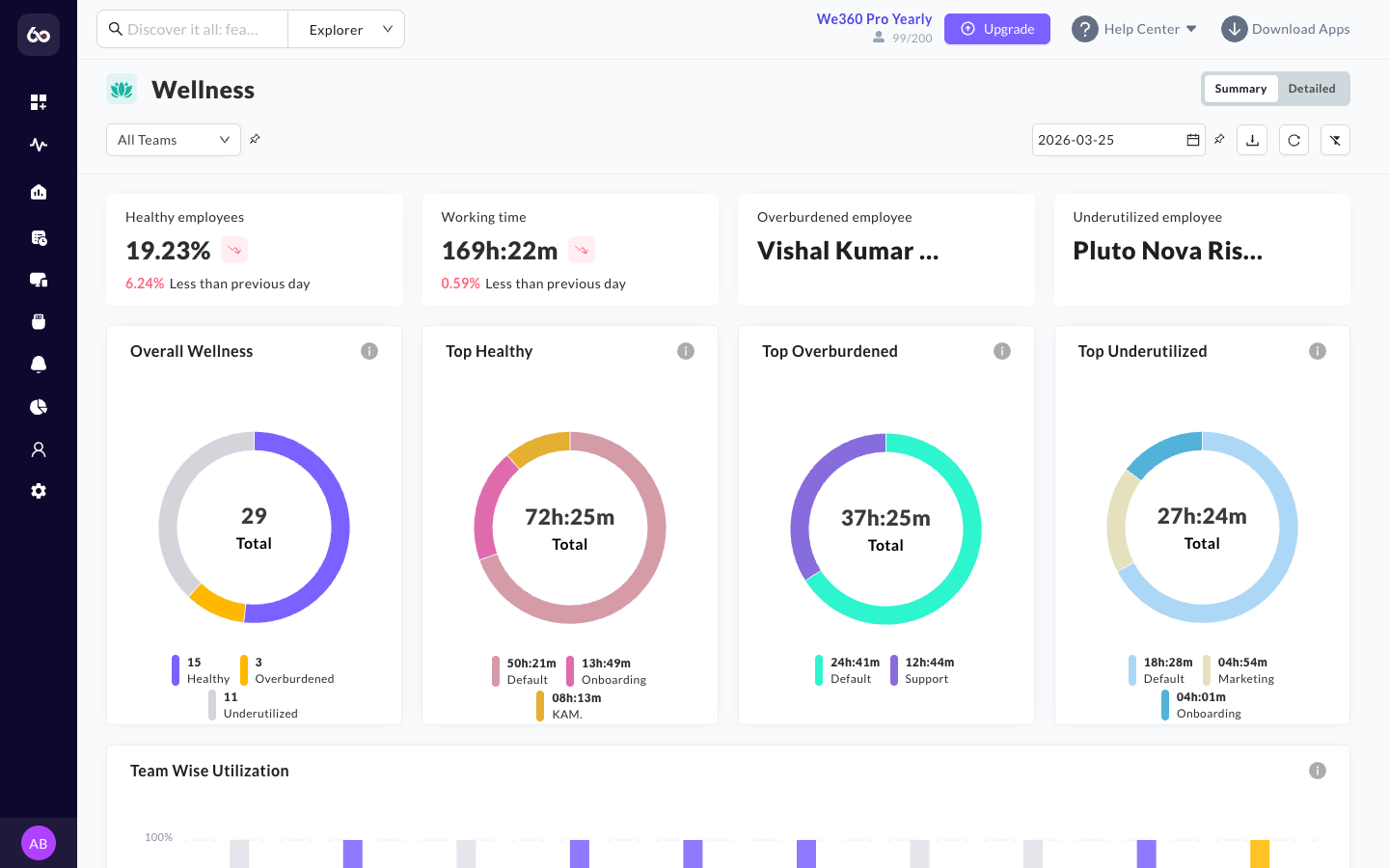Image resolution: width=1389 pixels, height=868 pixels.
Task: Open the USB drive sidebar icon
Action: (39, 321)
